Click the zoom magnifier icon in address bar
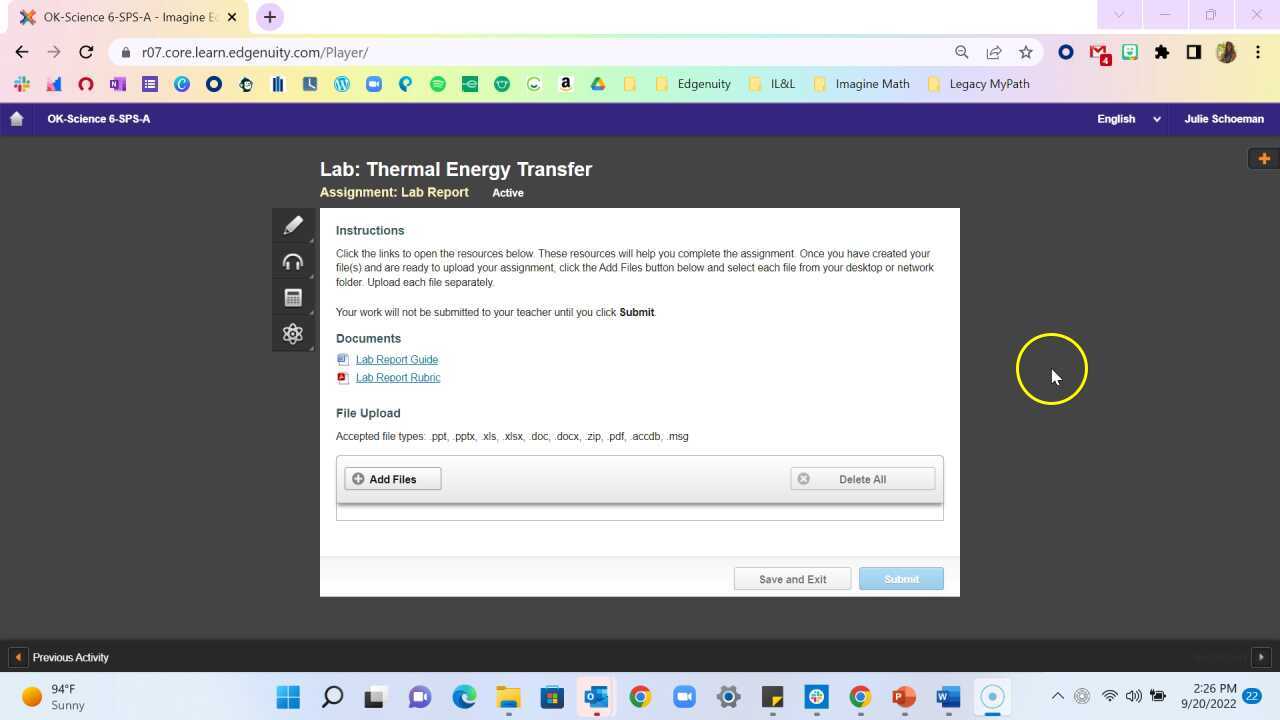 pos(962,52)
